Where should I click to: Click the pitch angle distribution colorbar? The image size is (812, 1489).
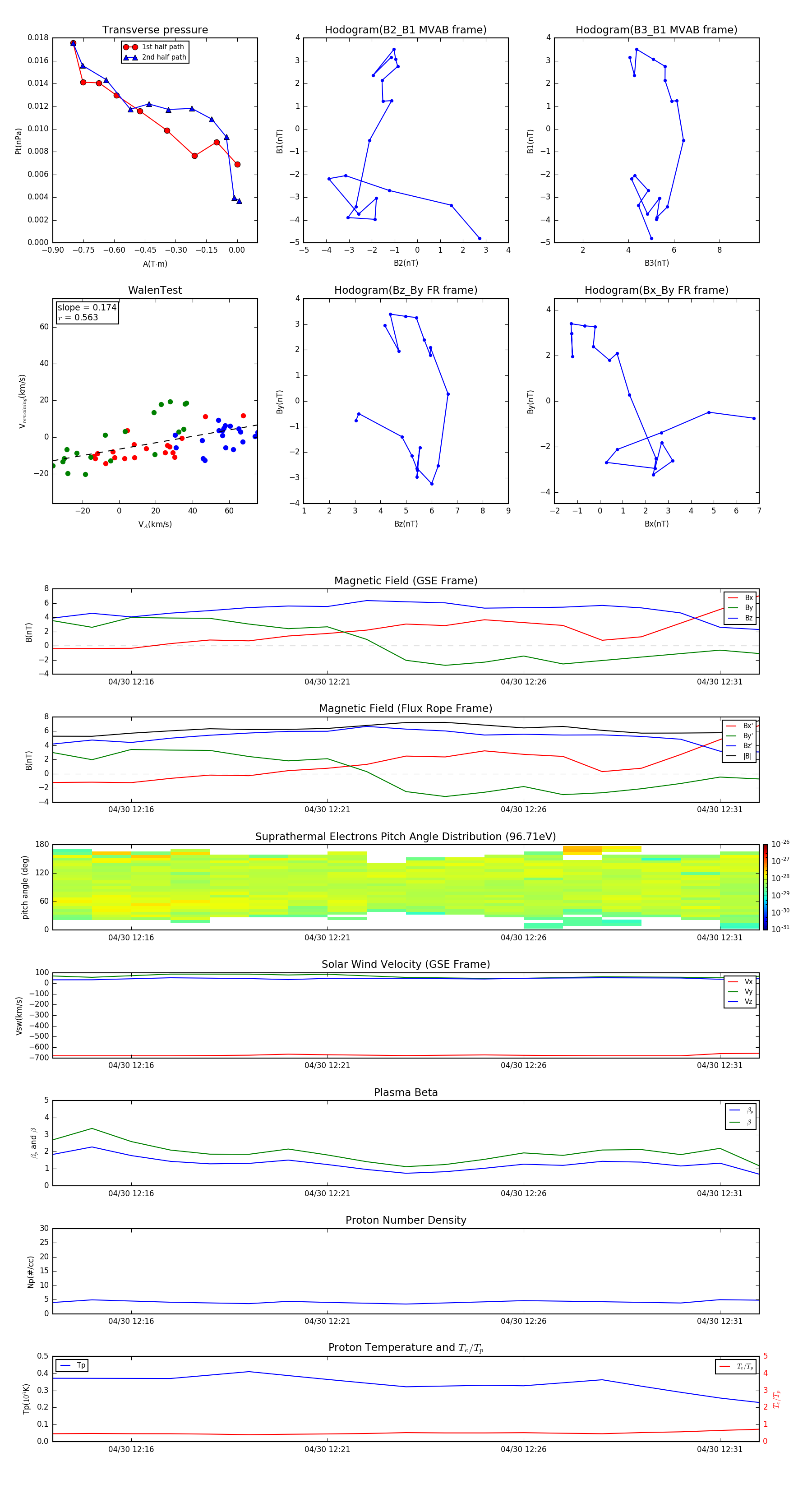765,887
